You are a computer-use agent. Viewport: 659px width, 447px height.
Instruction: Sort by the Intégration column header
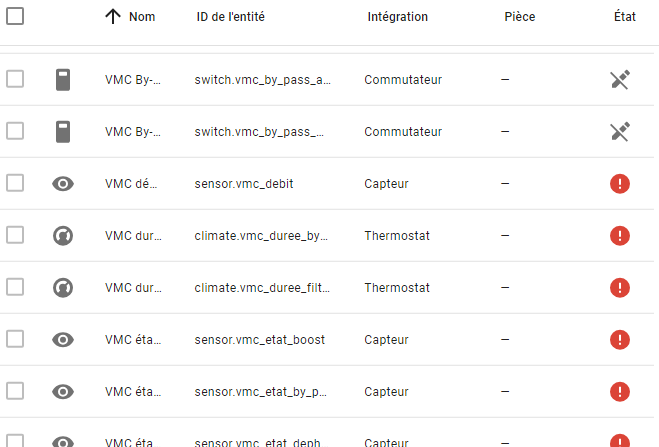click(397, 17)
